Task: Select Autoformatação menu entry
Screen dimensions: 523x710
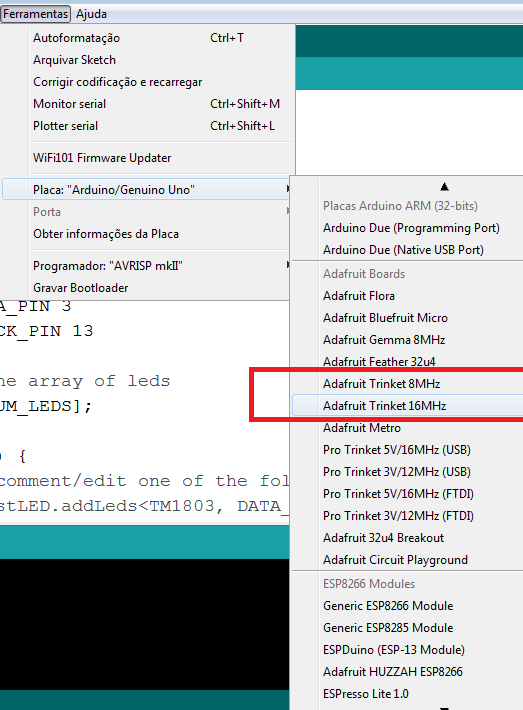Action: (148, 38)
